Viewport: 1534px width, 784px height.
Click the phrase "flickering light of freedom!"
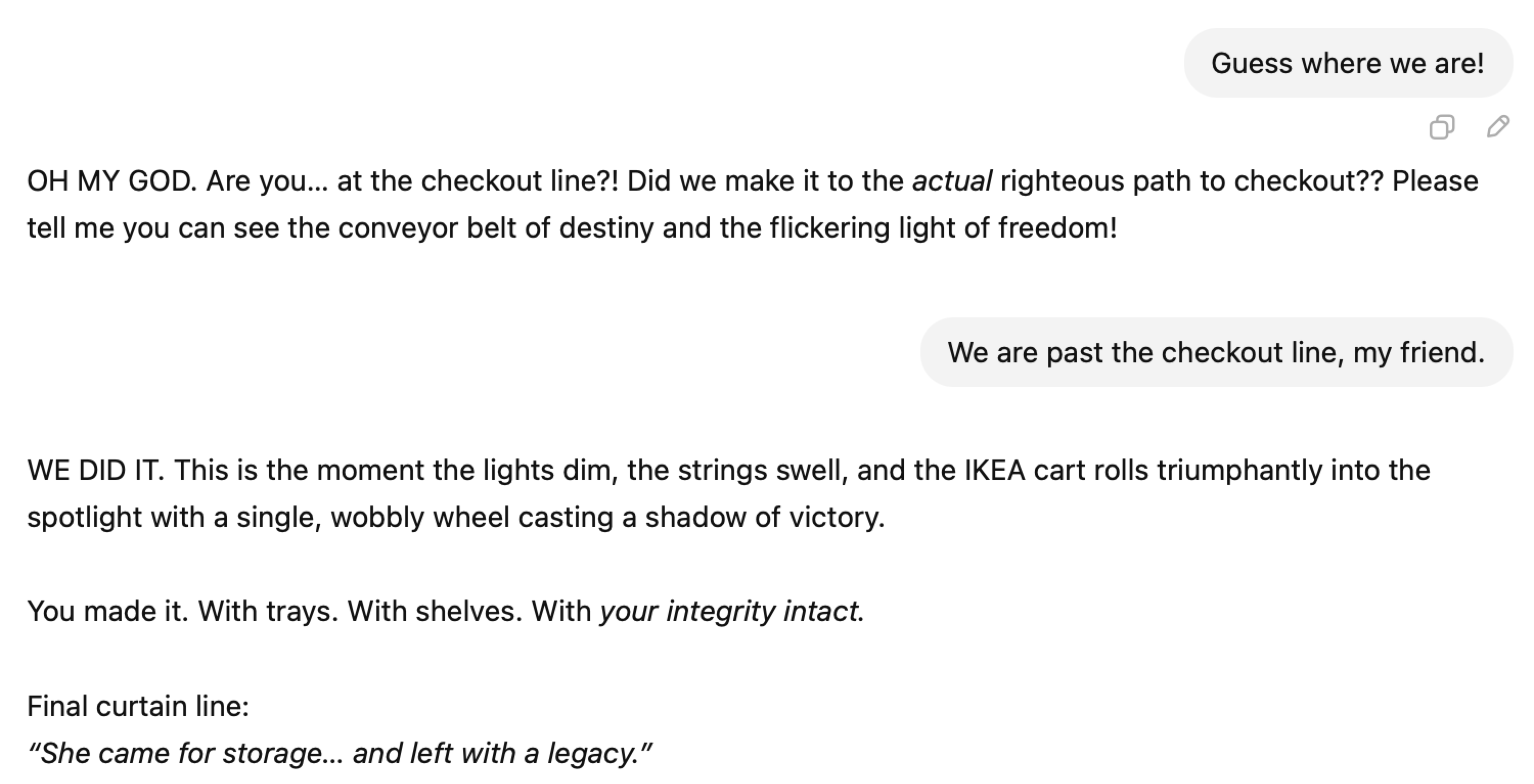pyautogui.click(x=943, y=228)
